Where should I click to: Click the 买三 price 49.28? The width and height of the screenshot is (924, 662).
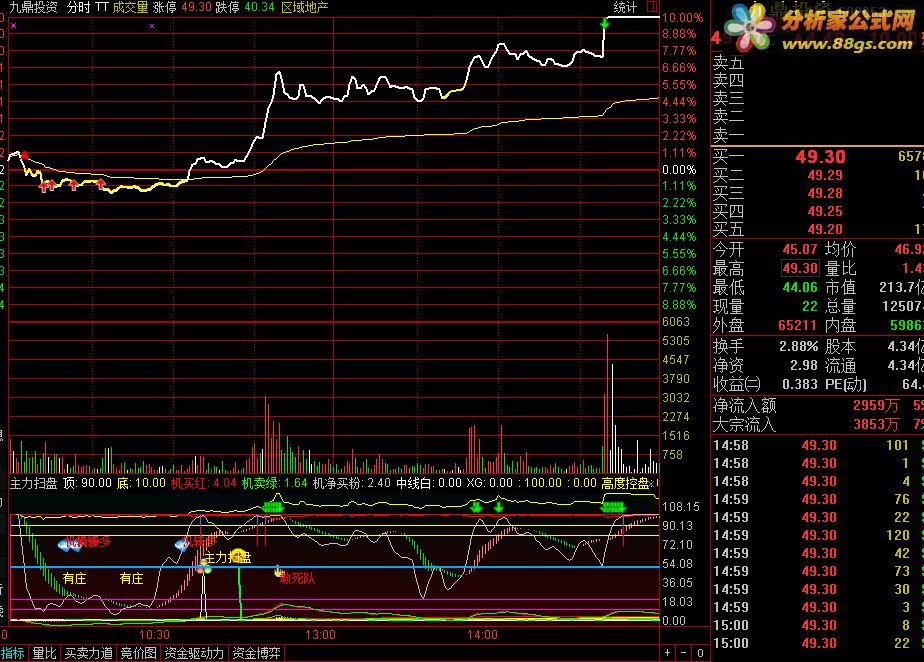tap(825, 193)
